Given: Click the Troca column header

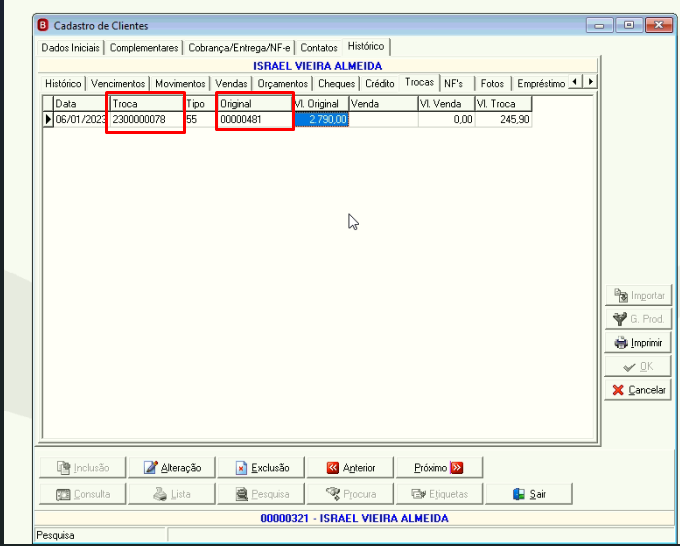Looking at the screenshot, I should click(x=147, y=104).
